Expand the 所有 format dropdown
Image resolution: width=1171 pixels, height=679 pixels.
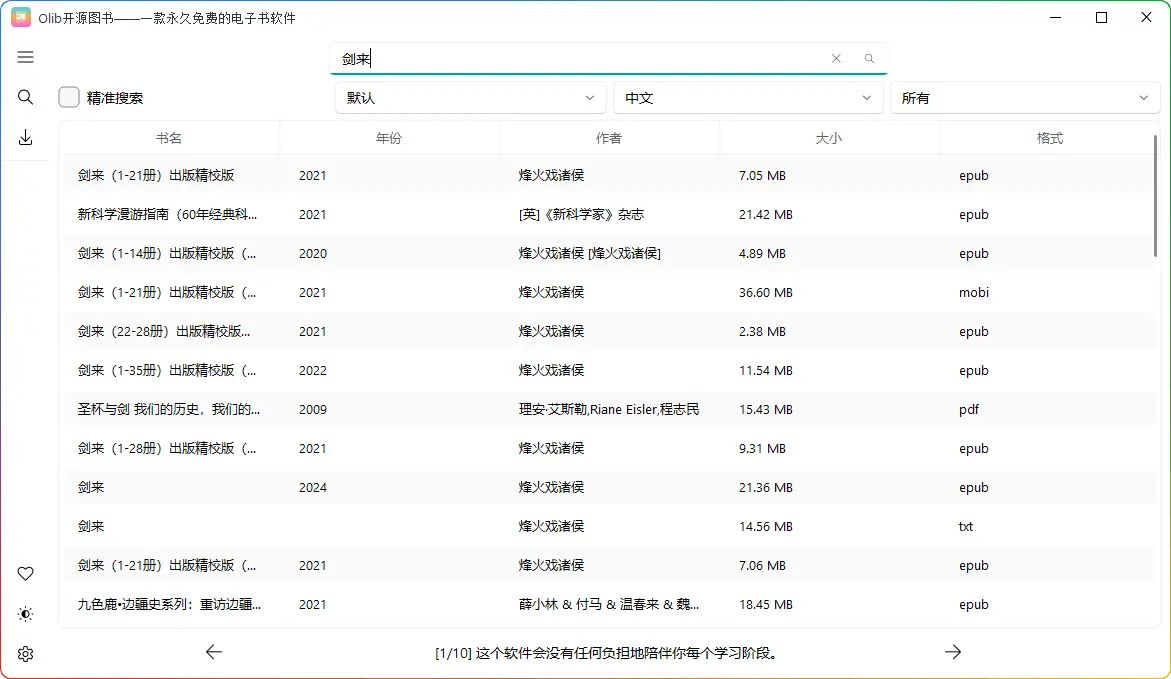click(1024, 98)
